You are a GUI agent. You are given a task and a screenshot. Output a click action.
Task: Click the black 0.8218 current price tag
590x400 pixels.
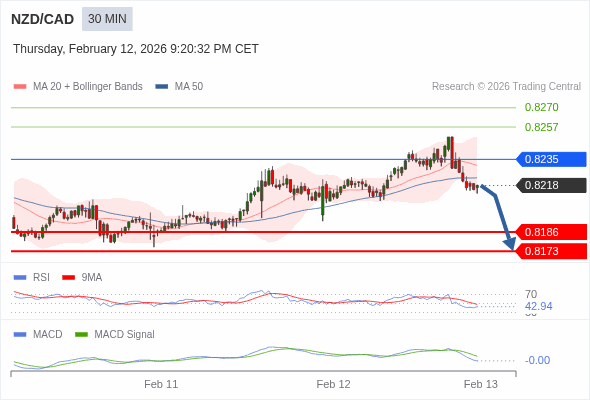[x=551, y=185]
